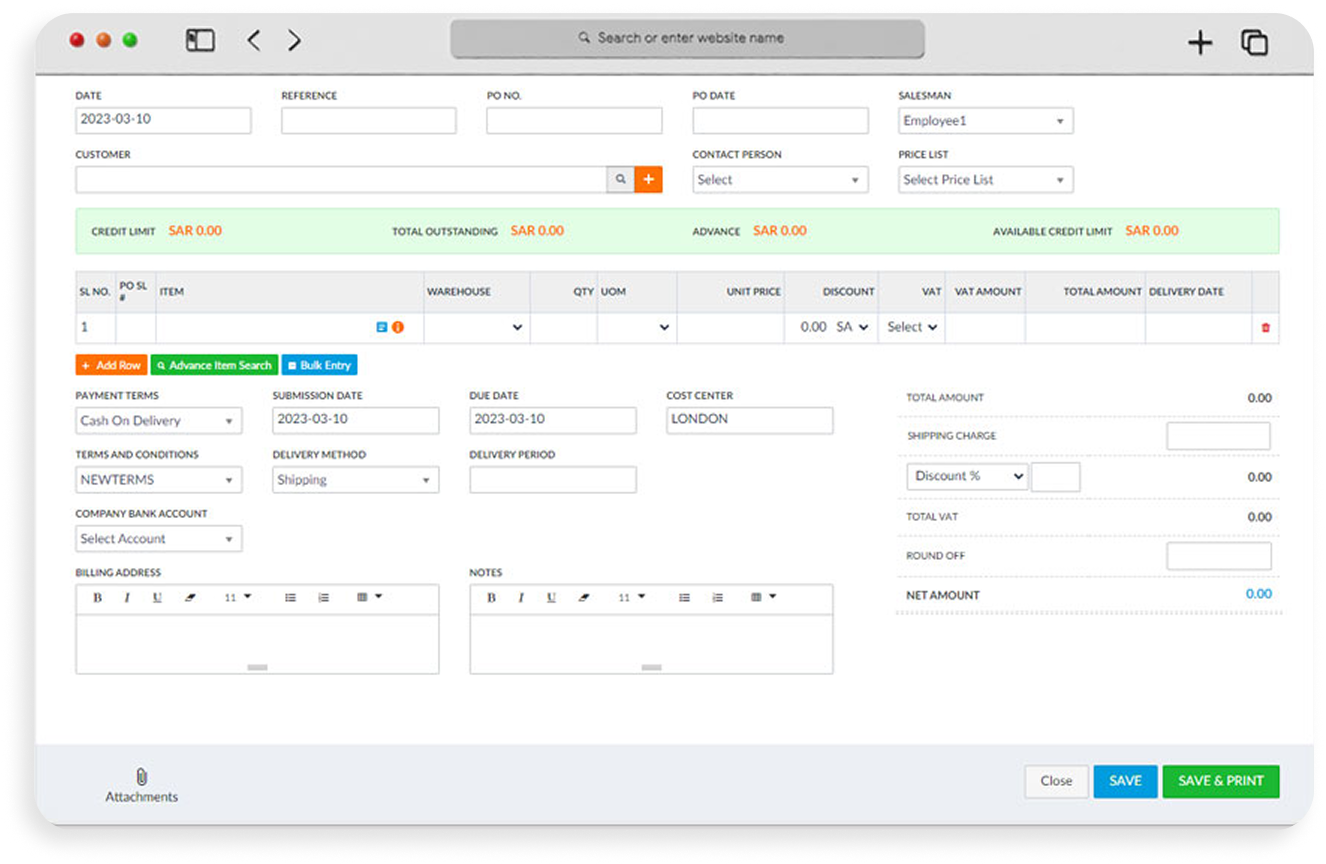Click the blue item details icon in row 1
Screen dimensions: 1326x864
coord(382,327)
